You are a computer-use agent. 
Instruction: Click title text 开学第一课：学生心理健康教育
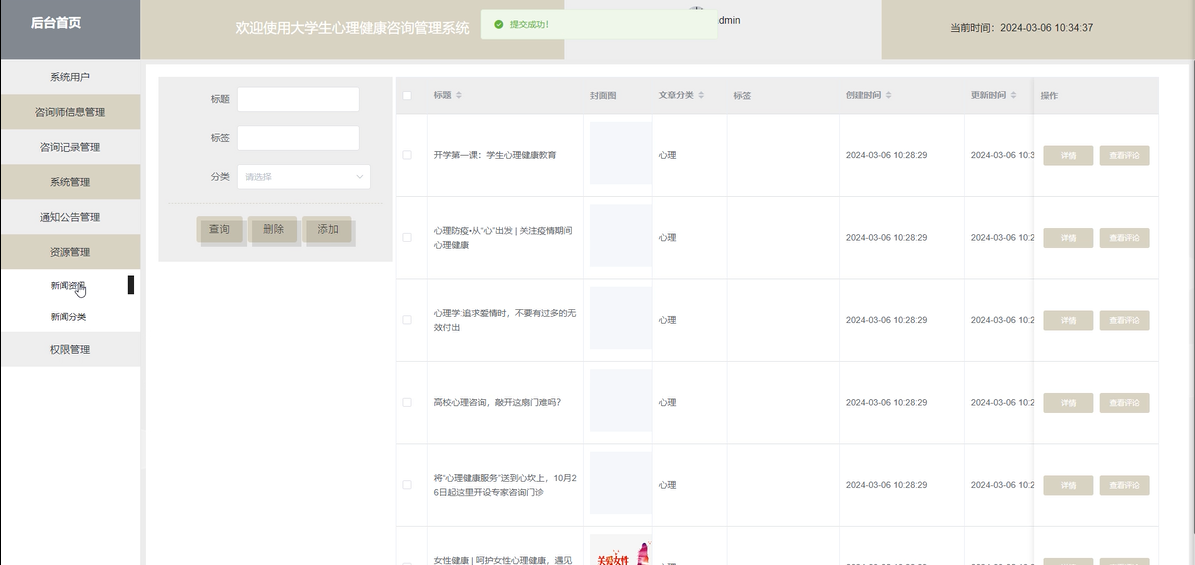pos(495,155)
